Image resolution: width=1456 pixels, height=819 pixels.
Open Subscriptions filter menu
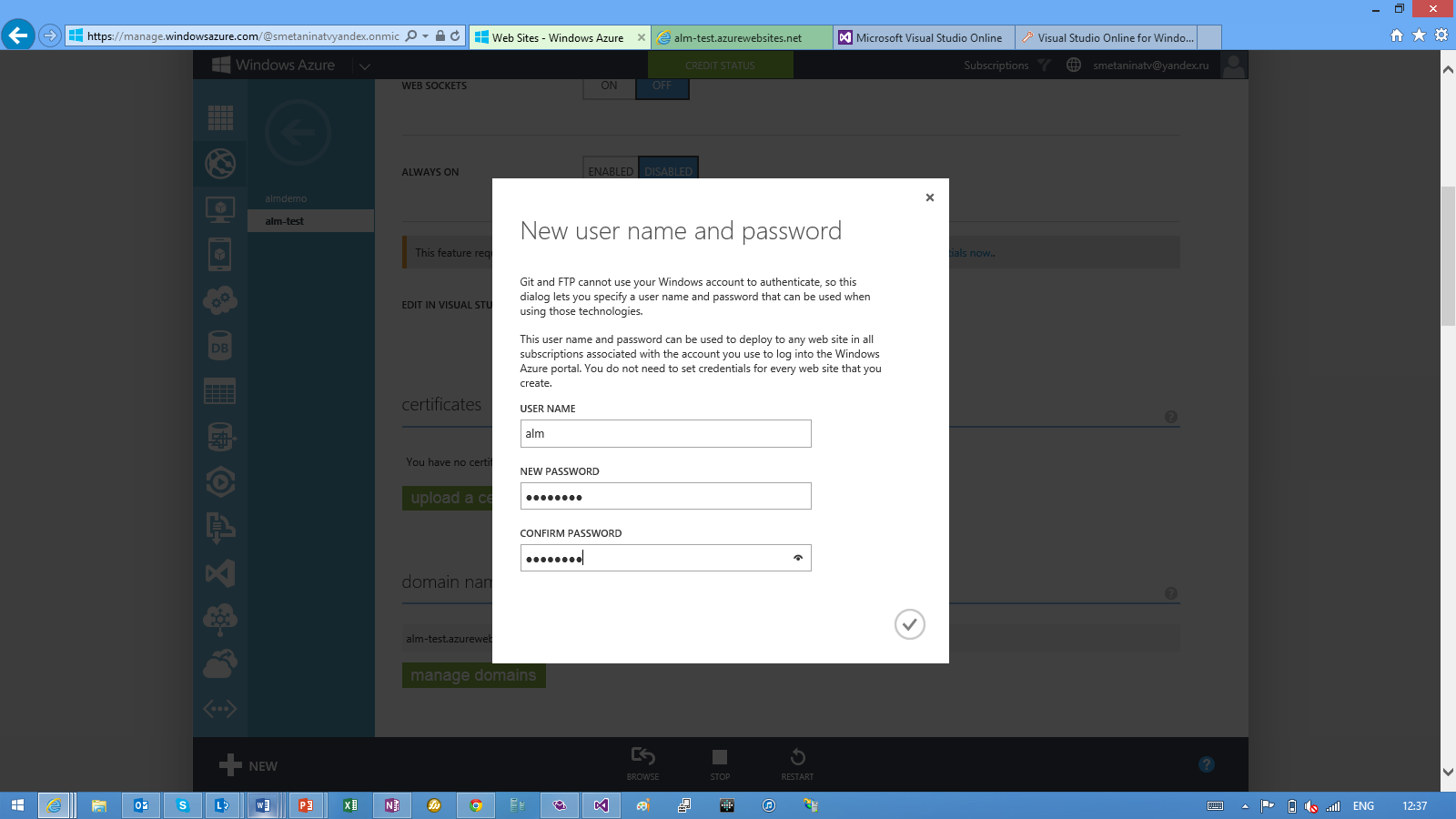tap(1007, 66)
